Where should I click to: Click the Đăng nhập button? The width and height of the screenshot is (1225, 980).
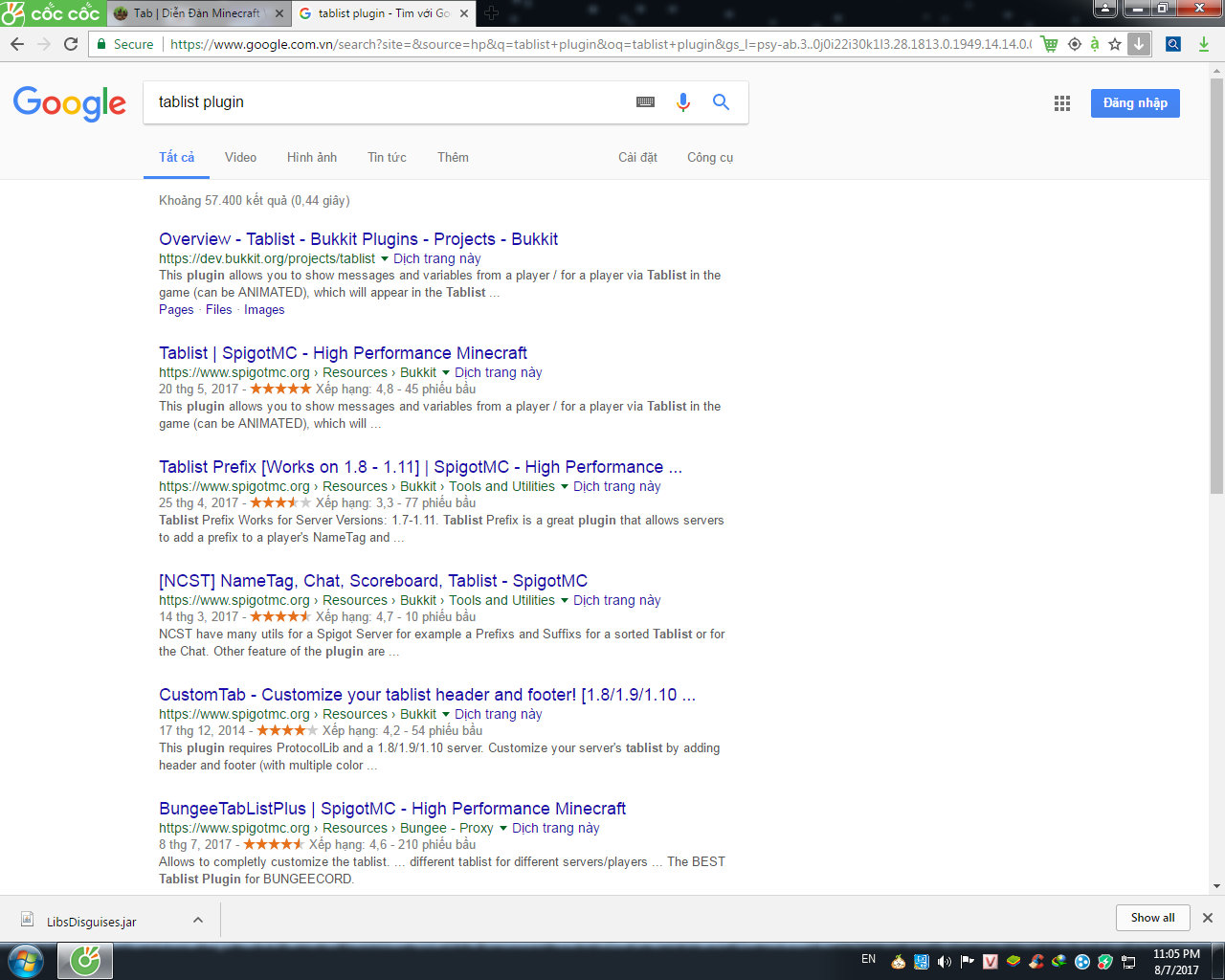coord(1135,102)
